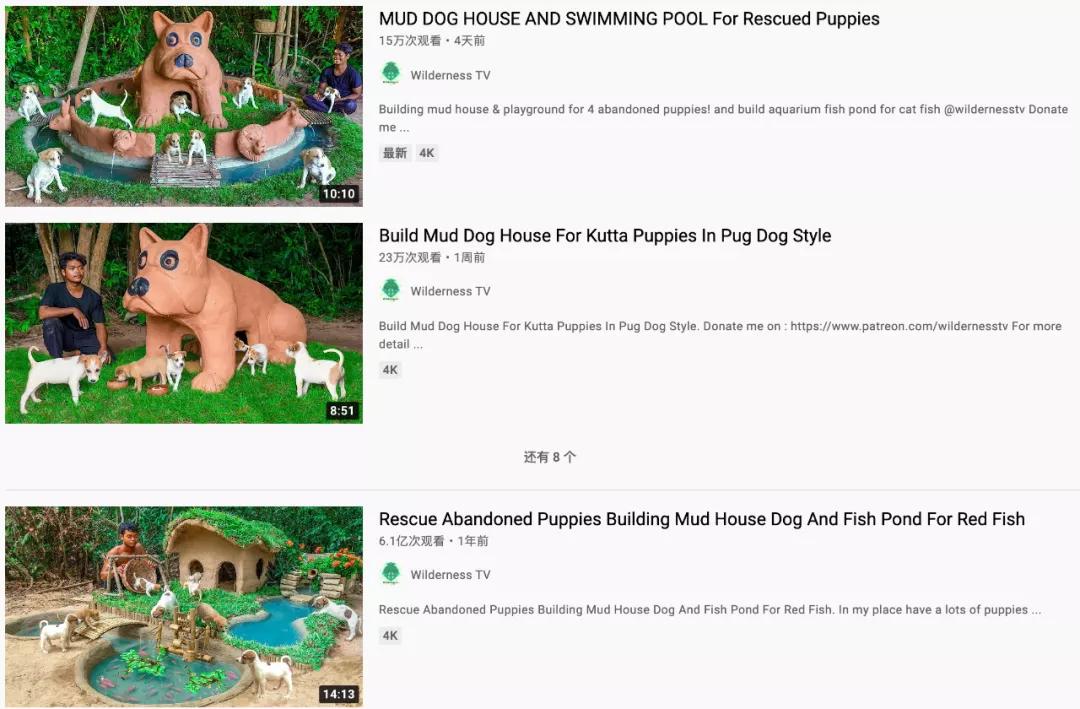Click the '最新' badge on first video
The height and width of the screenshot is (709, 1080).
click(395, 153)
